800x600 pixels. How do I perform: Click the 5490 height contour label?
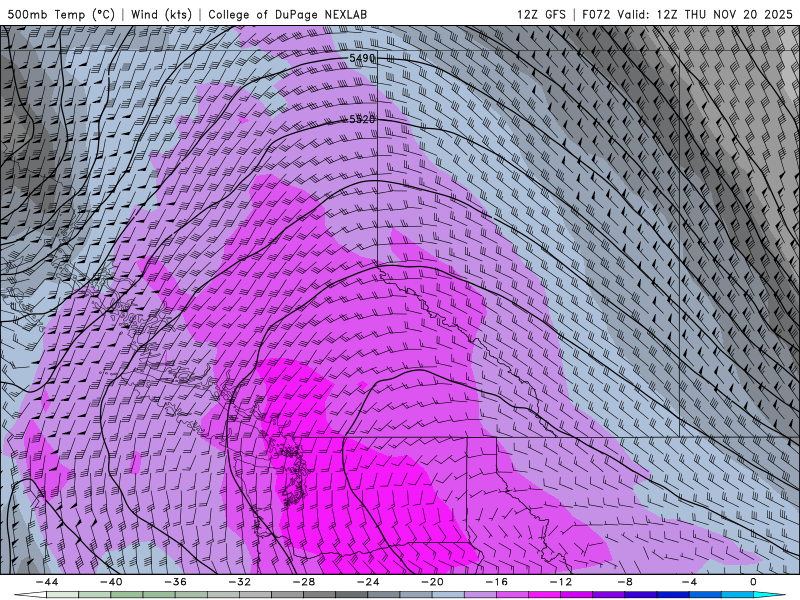[362, 58]
